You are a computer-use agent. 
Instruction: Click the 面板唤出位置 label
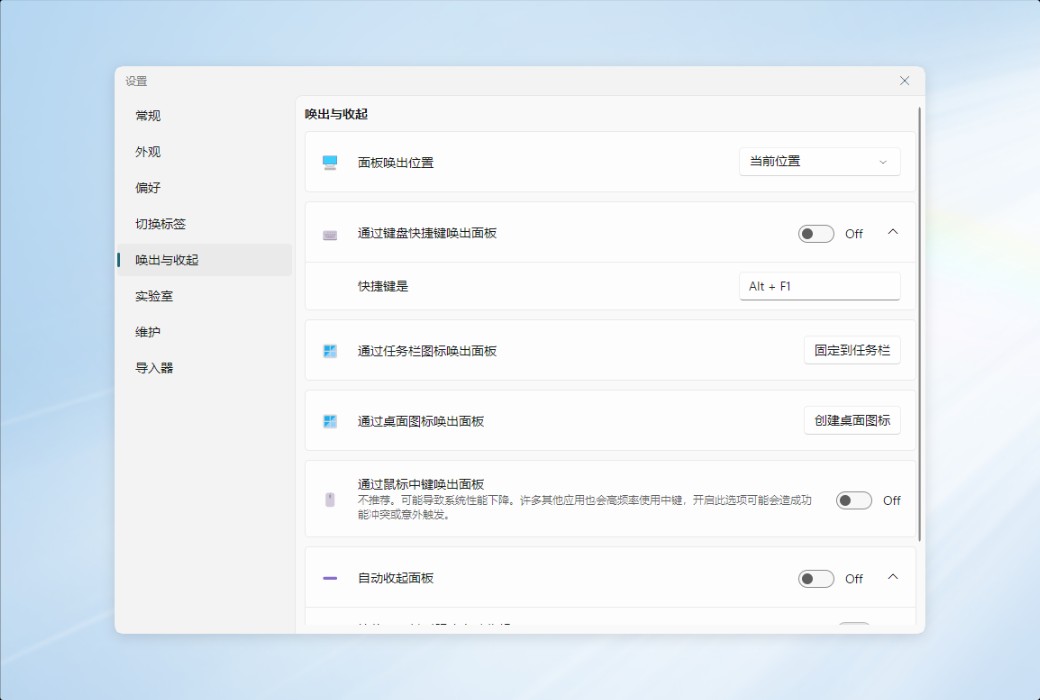[395, 163]
